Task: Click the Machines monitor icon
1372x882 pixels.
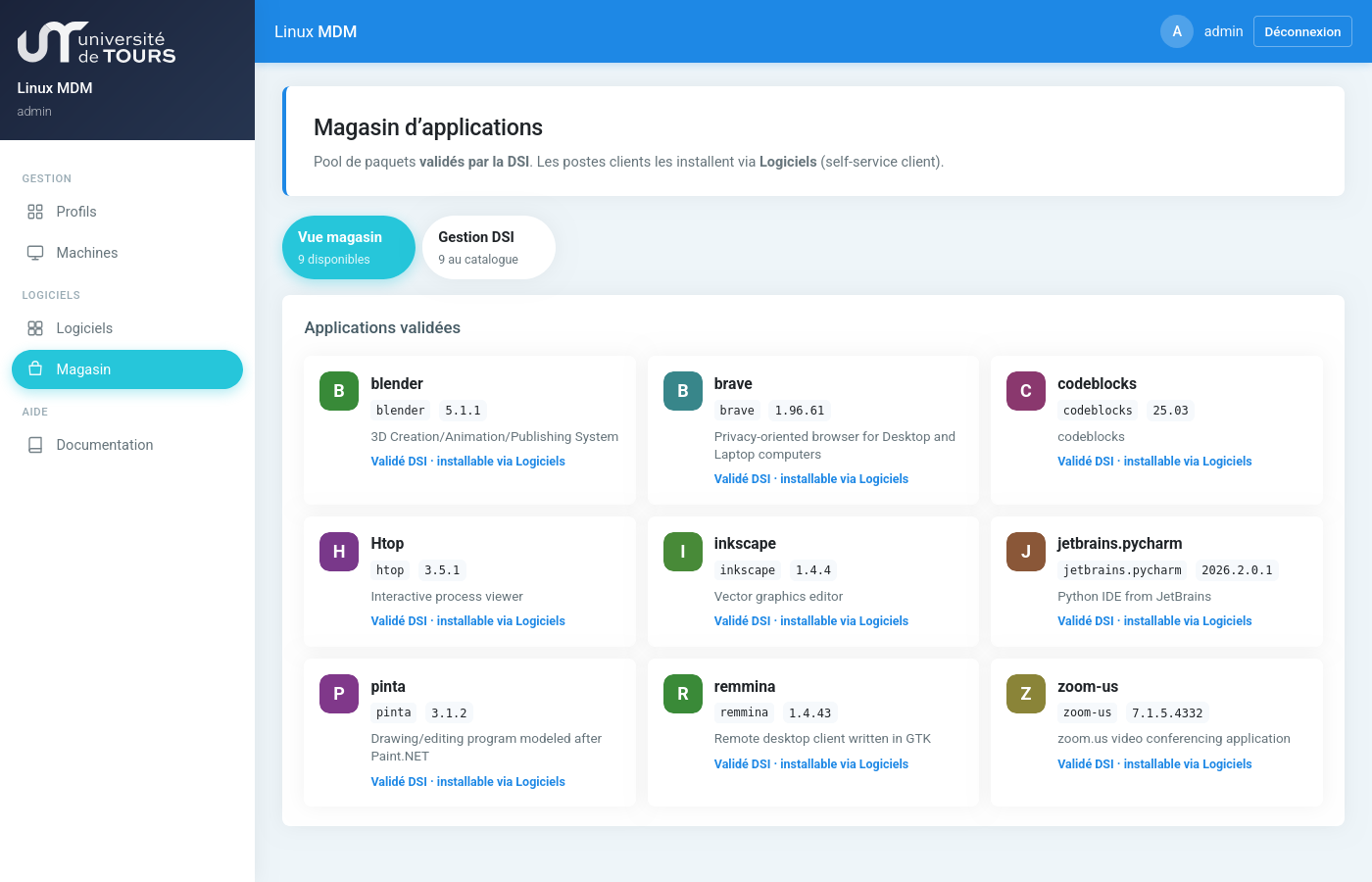Action: pyautogui.click(x=35, y=253)
